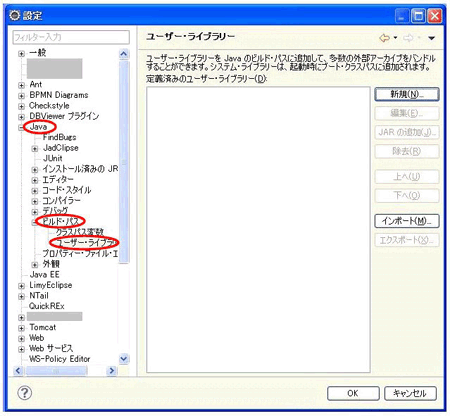This screenshot has width=450, height=416.
Task: Click the JAR の追加(J)... button
Action: pyautogui.click(x=407, y=132)
